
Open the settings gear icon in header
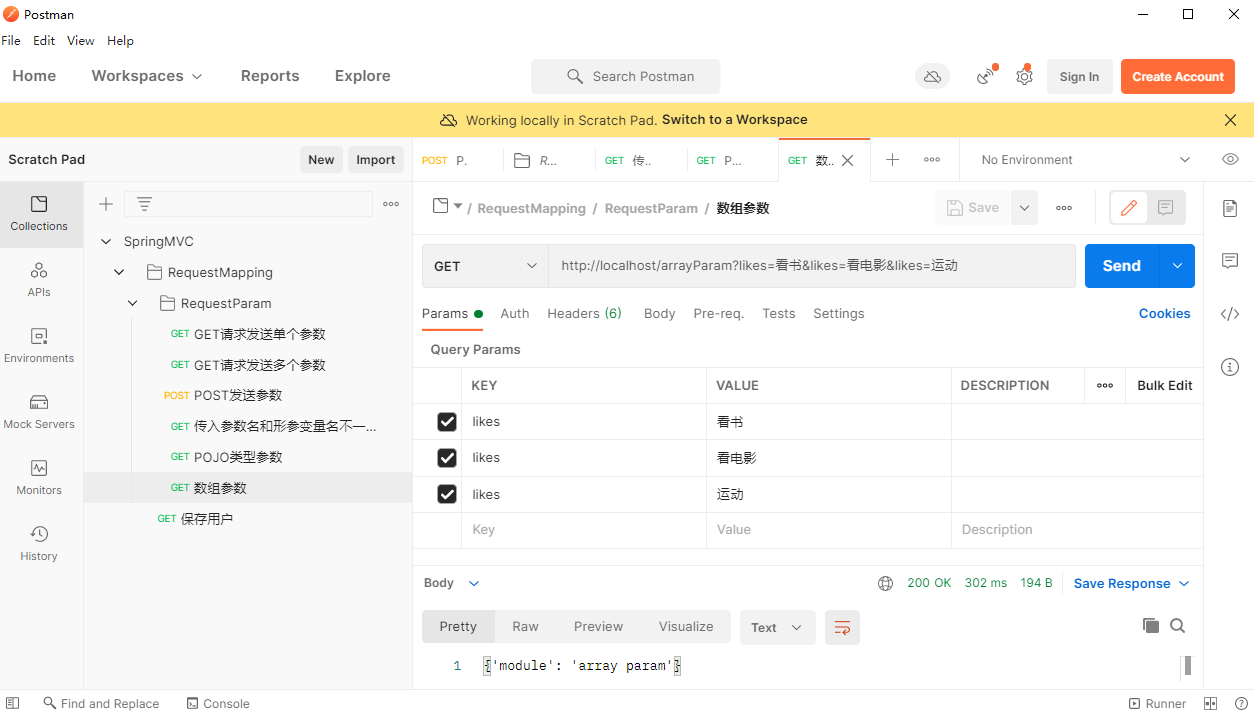point(1024,77)
